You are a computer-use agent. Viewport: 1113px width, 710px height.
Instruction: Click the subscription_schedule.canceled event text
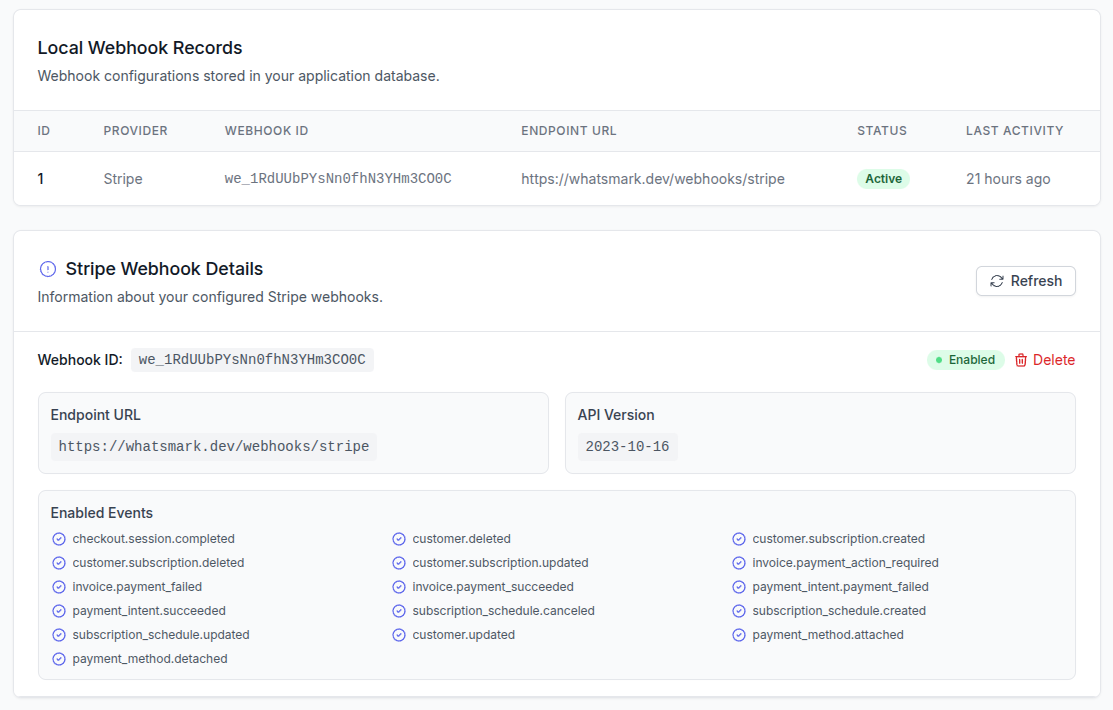pos(503,611)
